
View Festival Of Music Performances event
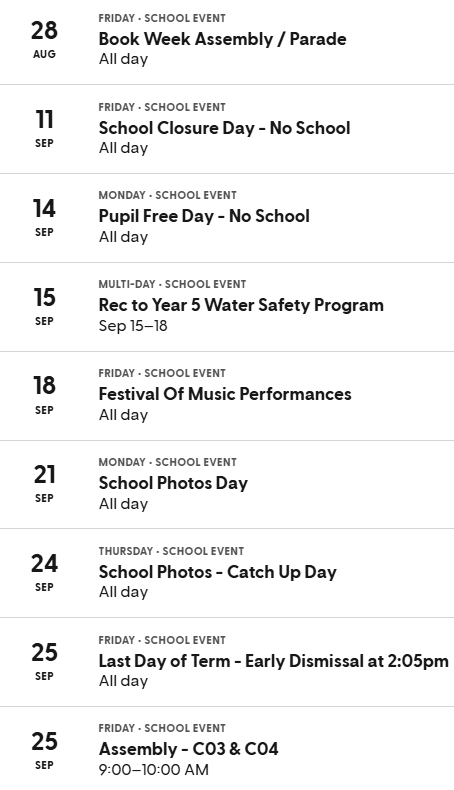(x=225, y=393)
